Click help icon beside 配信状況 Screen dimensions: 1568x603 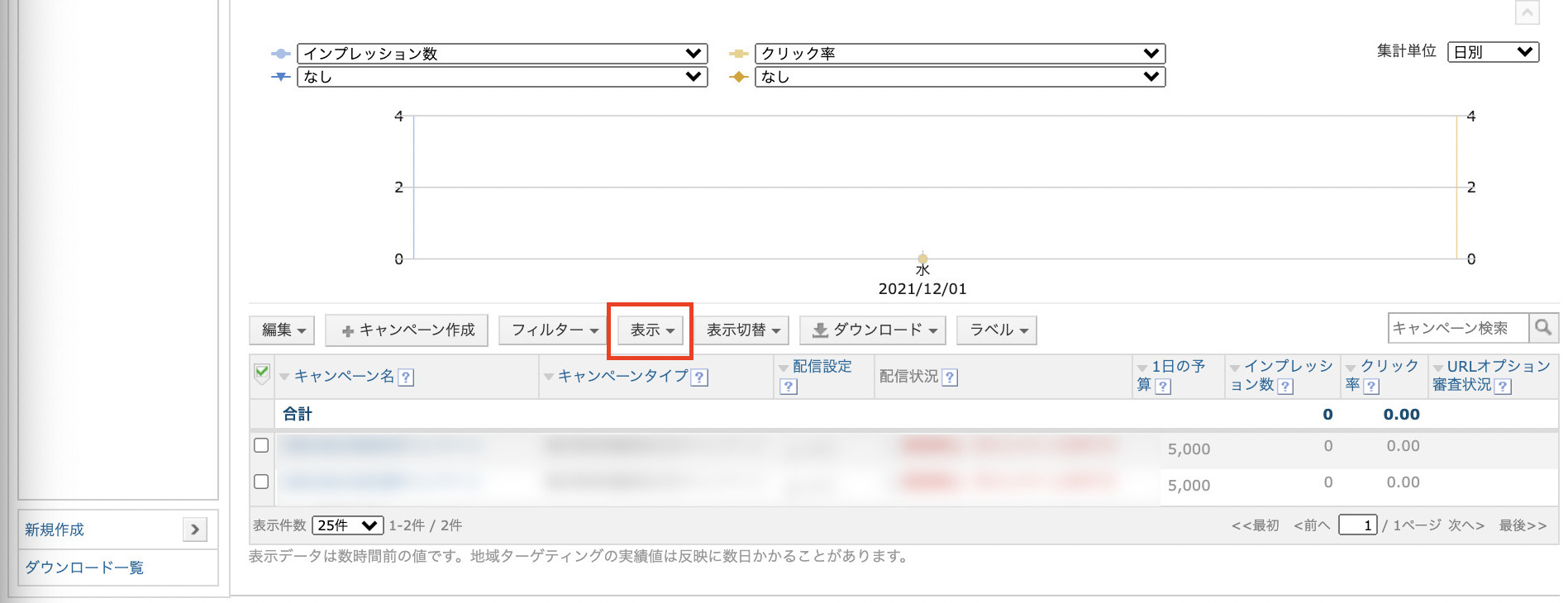pos(950,377)
